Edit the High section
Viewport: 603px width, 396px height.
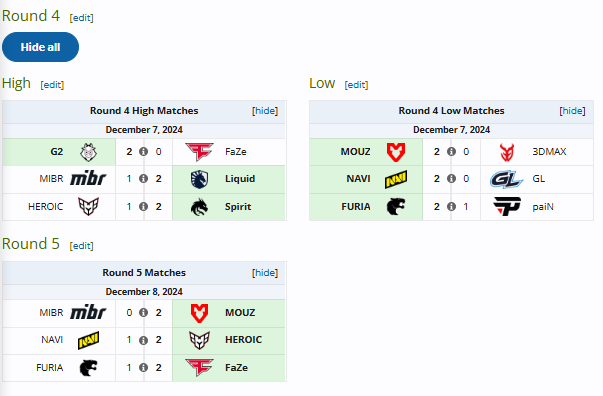tap(52, 85)
